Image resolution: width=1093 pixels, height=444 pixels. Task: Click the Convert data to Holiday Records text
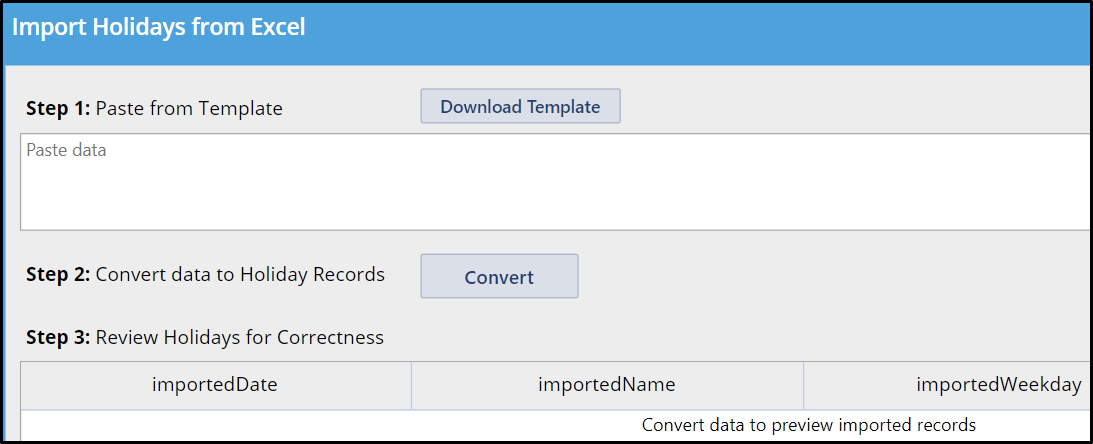pyautogui.click(x=240, y=275)
